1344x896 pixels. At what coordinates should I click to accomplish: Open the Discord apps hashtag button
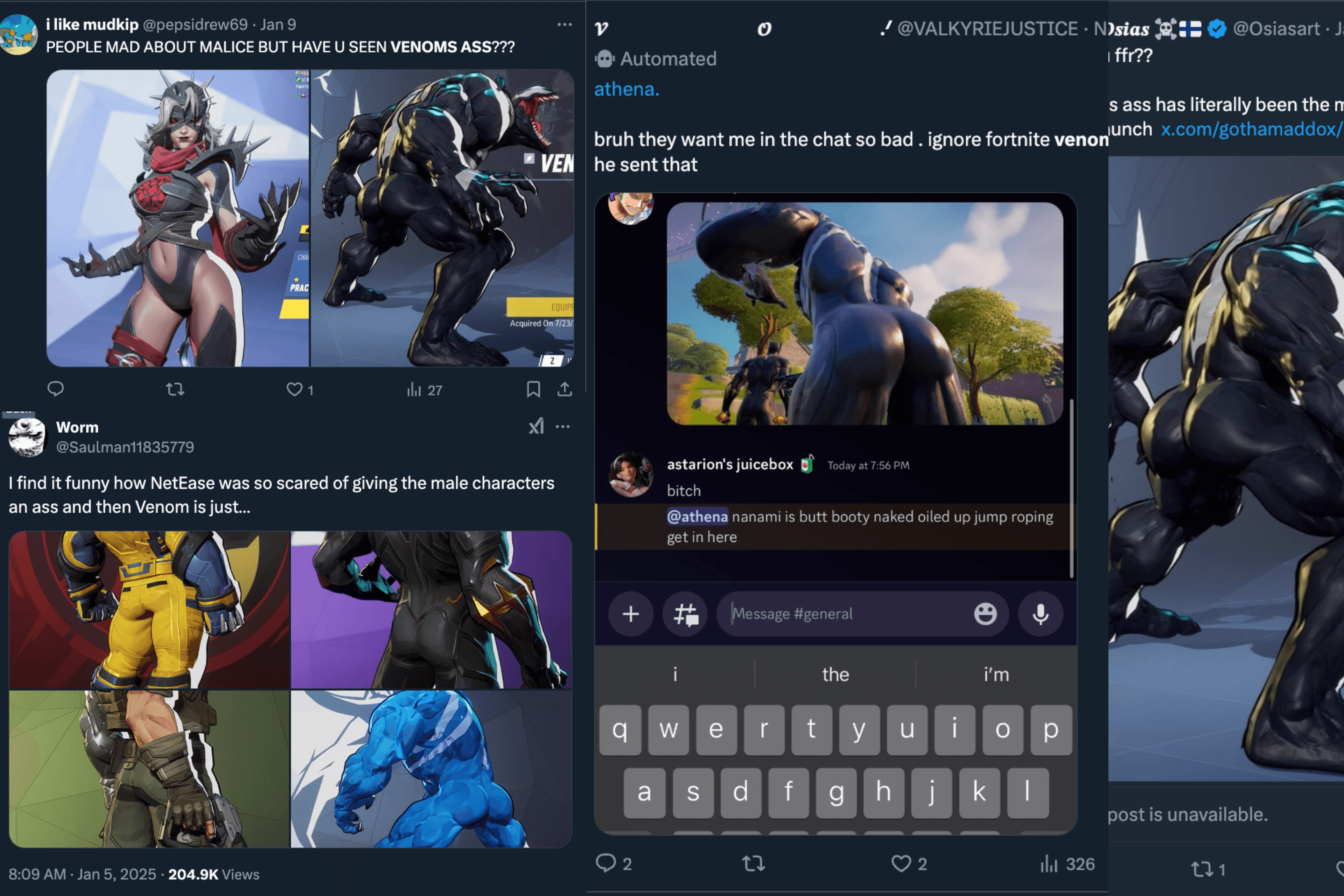point(685,614)
